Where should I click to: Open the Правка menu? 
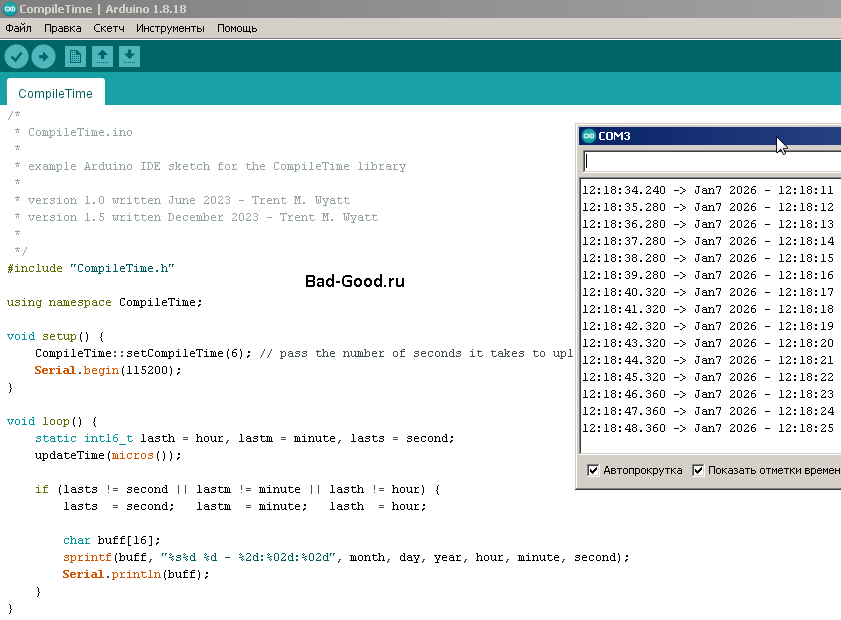(63, 28)
